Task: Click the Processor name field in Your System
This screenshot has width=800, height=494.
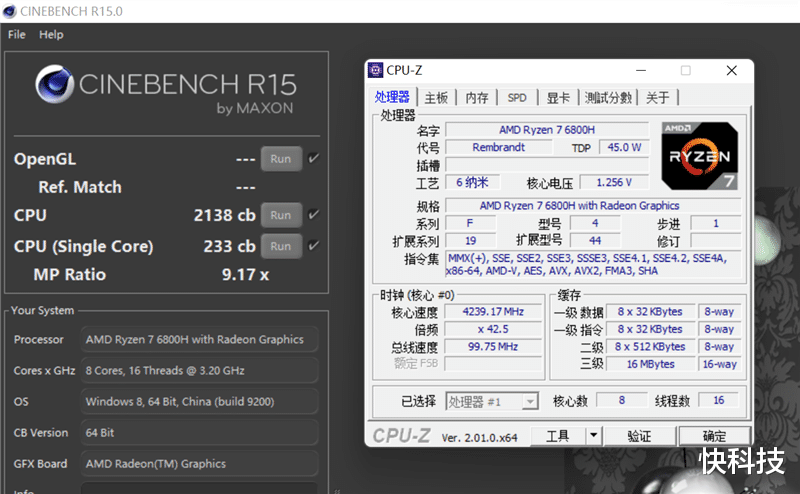Action: click(200, 339)
